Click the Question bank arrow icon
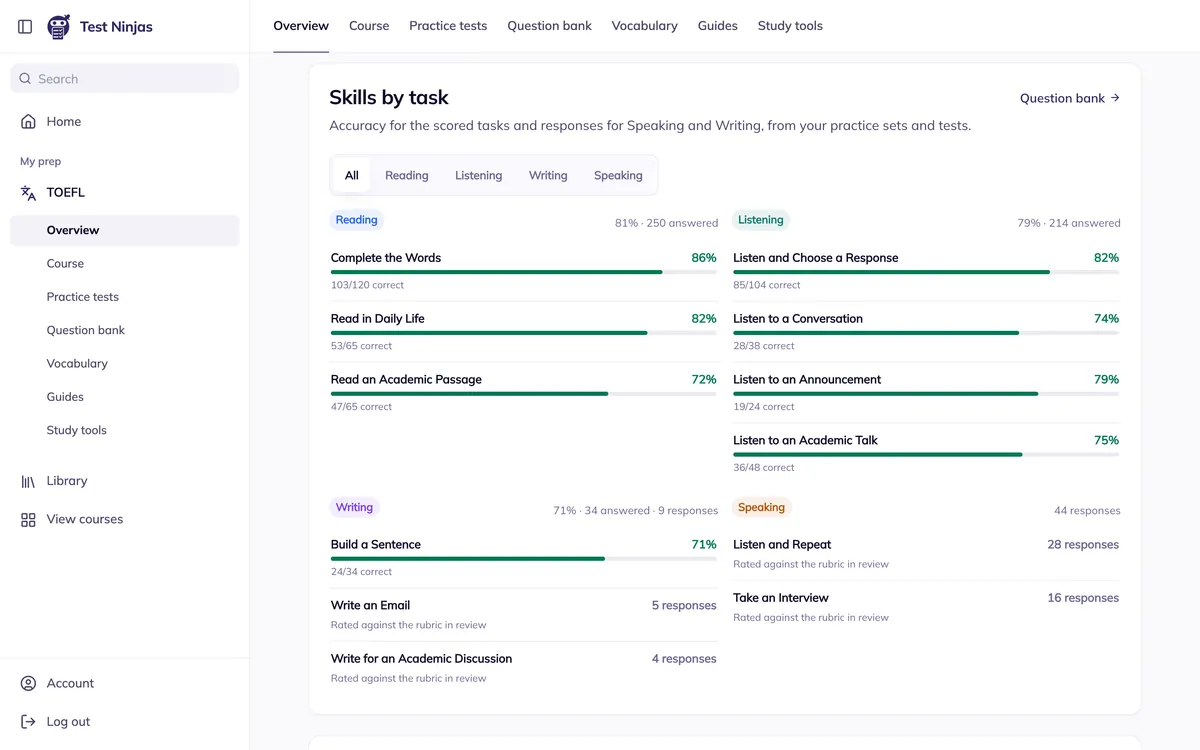1200x750 pixels. 1115,98
